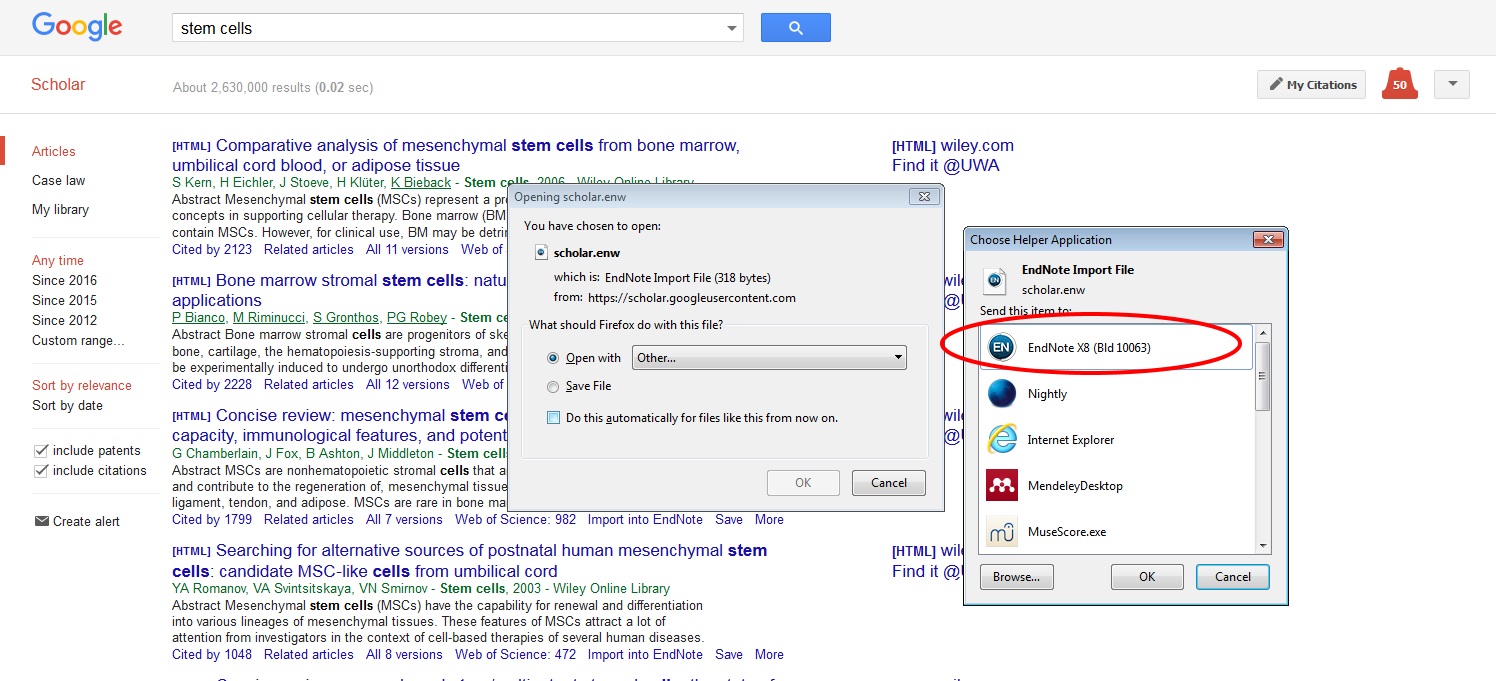The image size is (1496, 681).
Task: Select the Internet Explorer icon in list
Action: (x=1001, y=439)
